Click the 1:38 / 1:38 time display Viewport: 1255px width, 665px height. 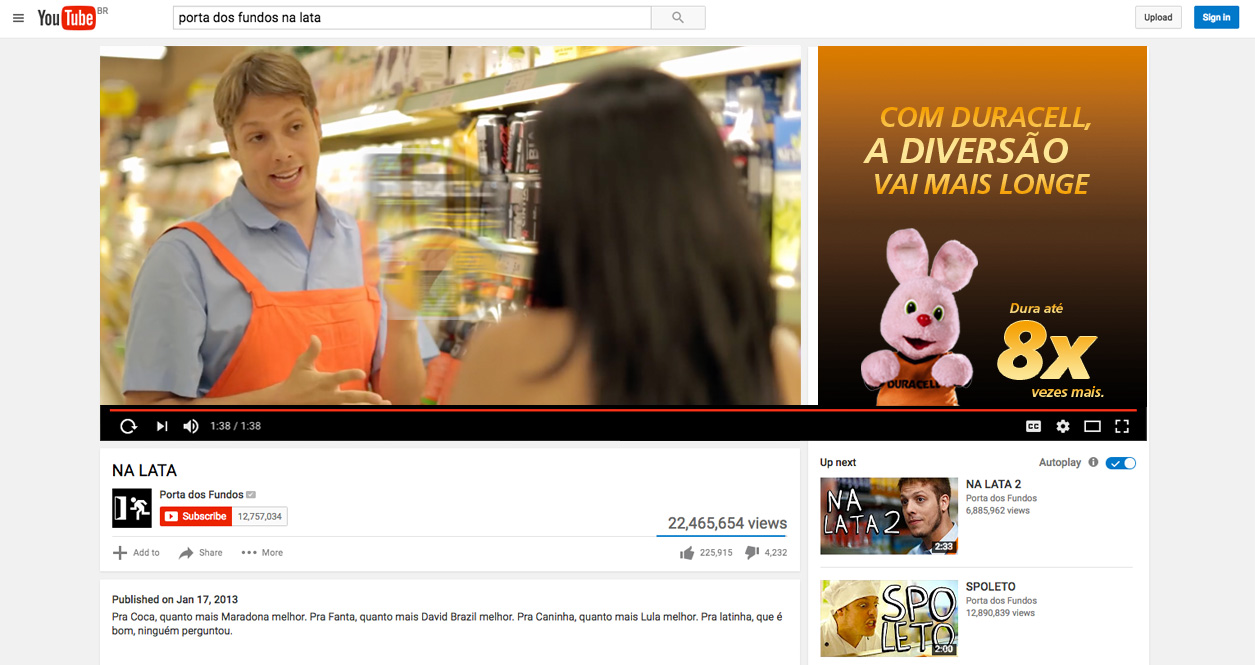[x=236, y=426]
